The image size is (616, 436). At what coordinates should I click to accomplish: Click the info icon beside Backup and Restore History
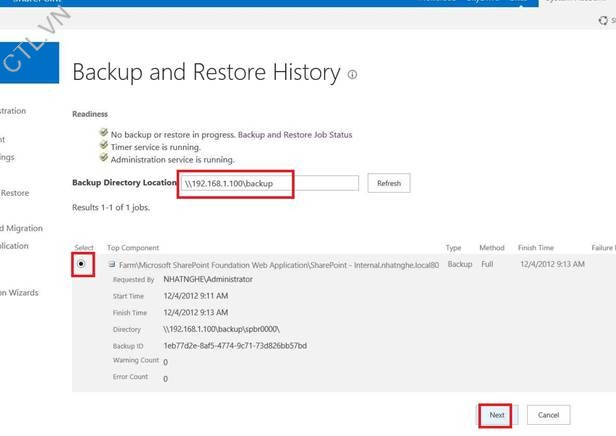tap(352, 74)
